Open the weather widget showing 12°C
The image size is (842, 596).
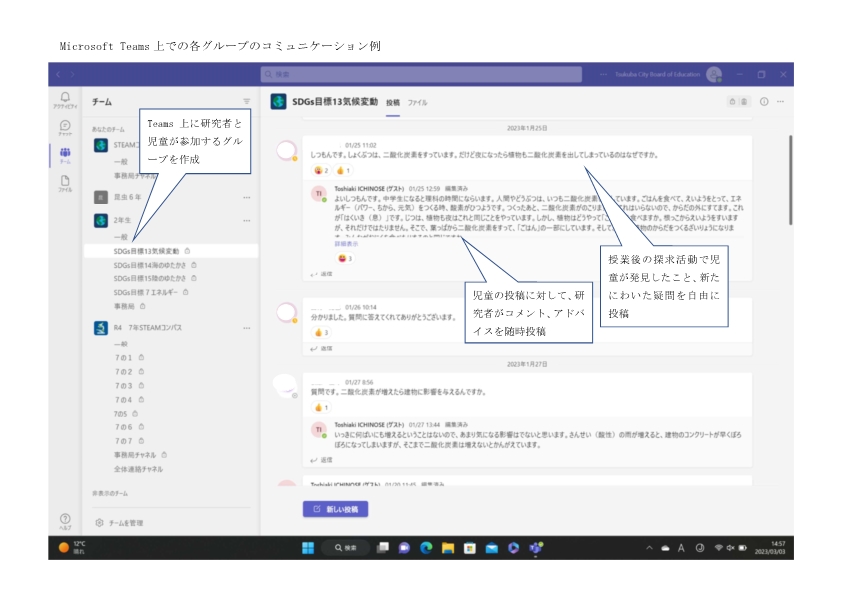(x=71, y=548)
